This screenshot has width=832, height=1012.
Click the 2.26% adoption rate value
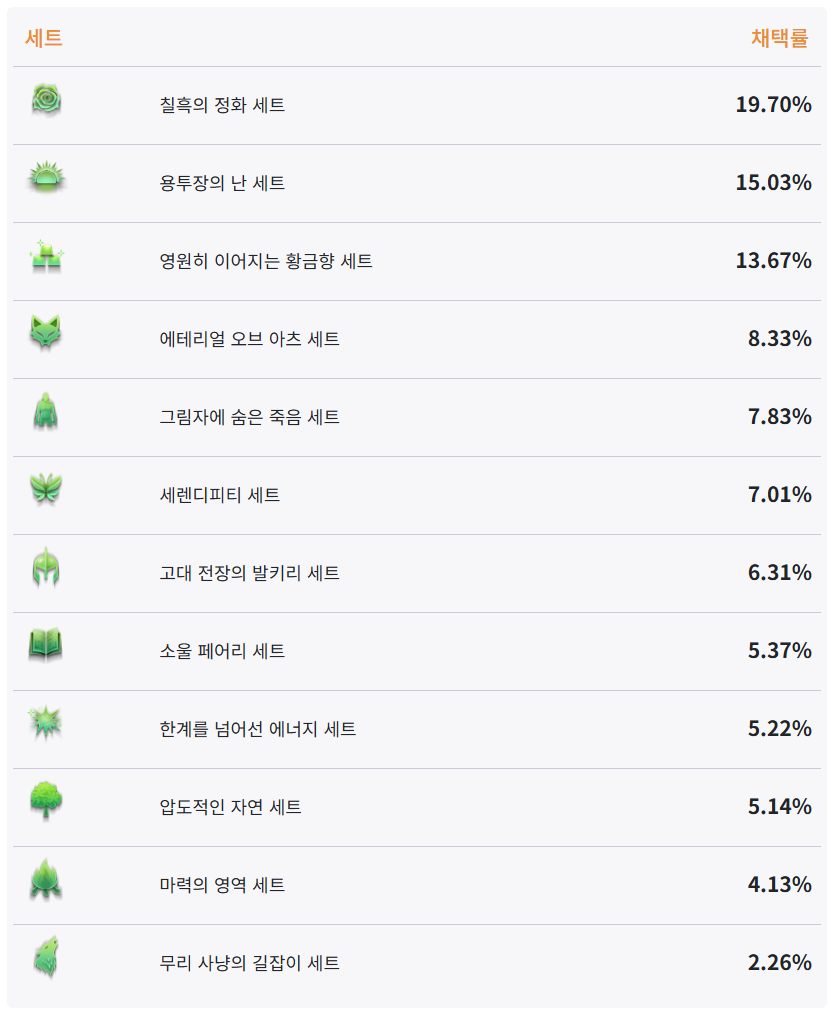click(x=780, y=963)
